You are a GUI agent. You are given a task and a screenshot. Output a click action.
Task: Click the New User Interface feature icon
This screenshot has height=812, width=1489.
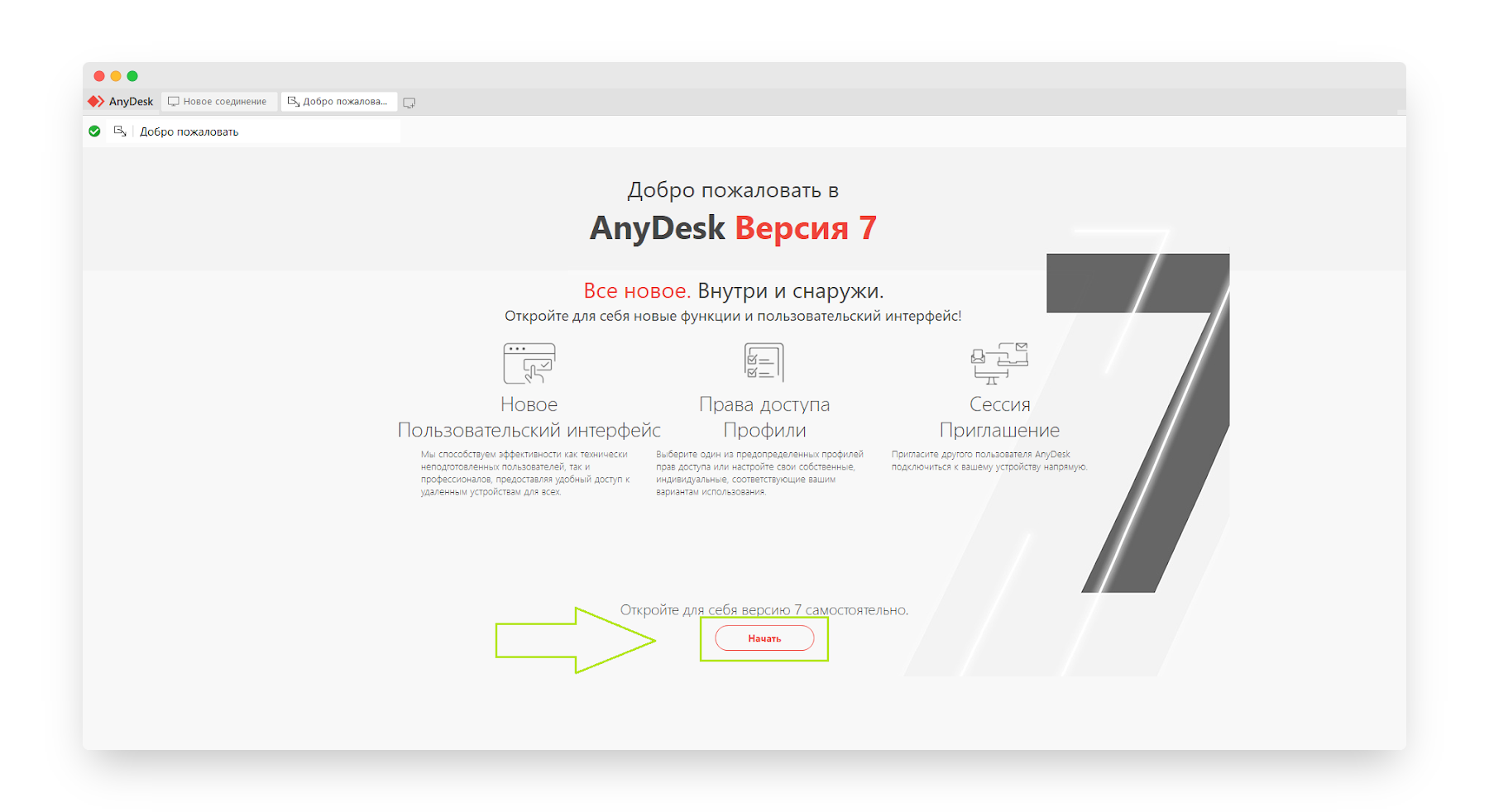point(529,363)
